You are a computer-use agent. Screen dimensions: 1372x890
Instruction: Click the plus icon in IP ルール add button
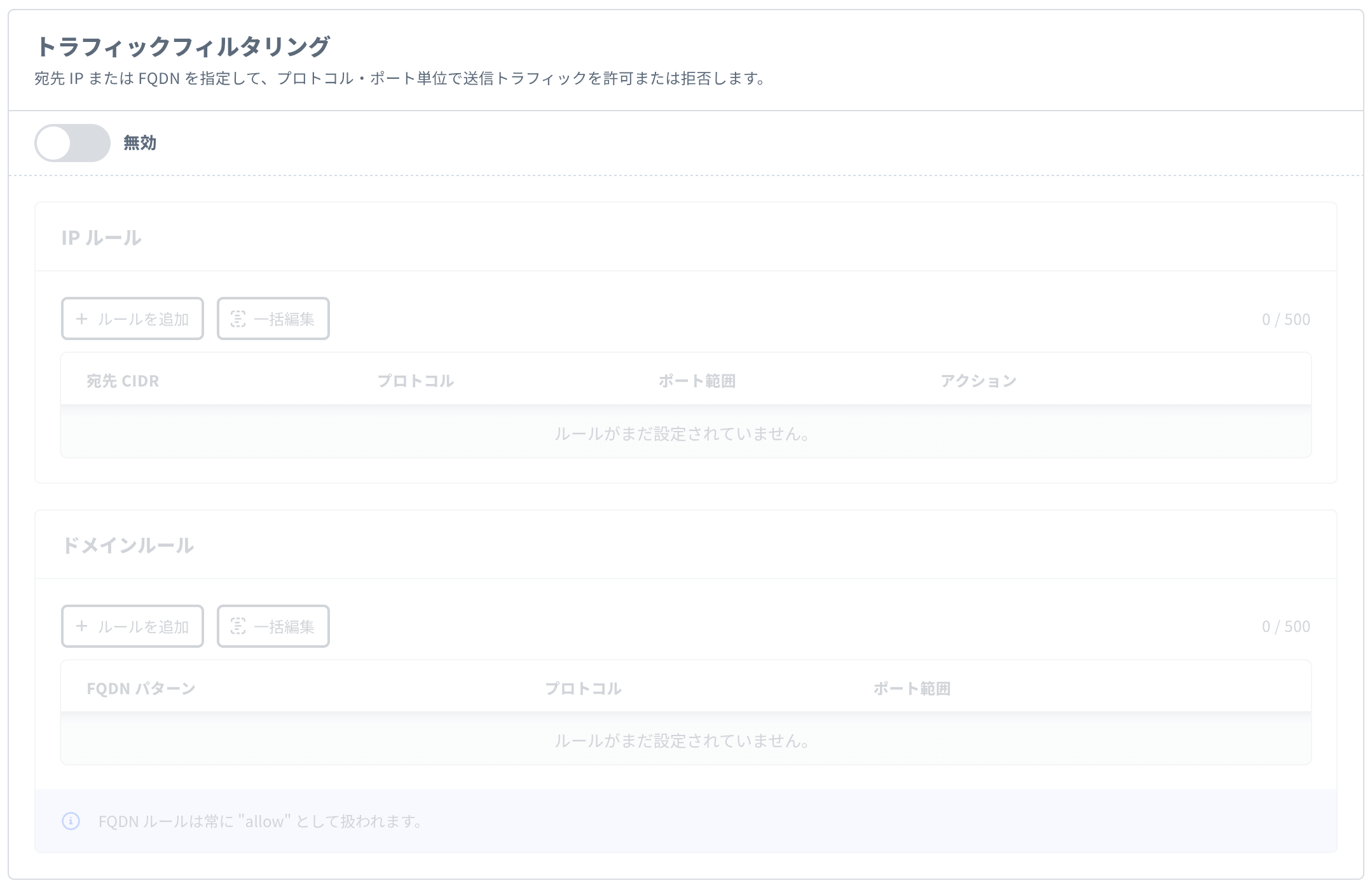point(81,318)
